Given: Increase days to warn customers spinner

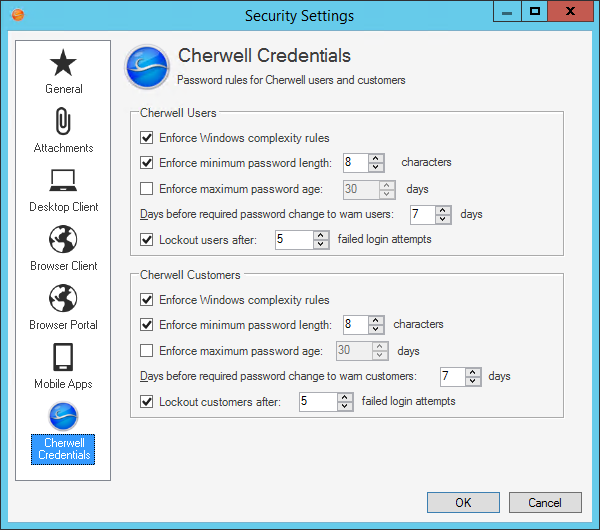Looking at the screenshot, I should (474, 372).
